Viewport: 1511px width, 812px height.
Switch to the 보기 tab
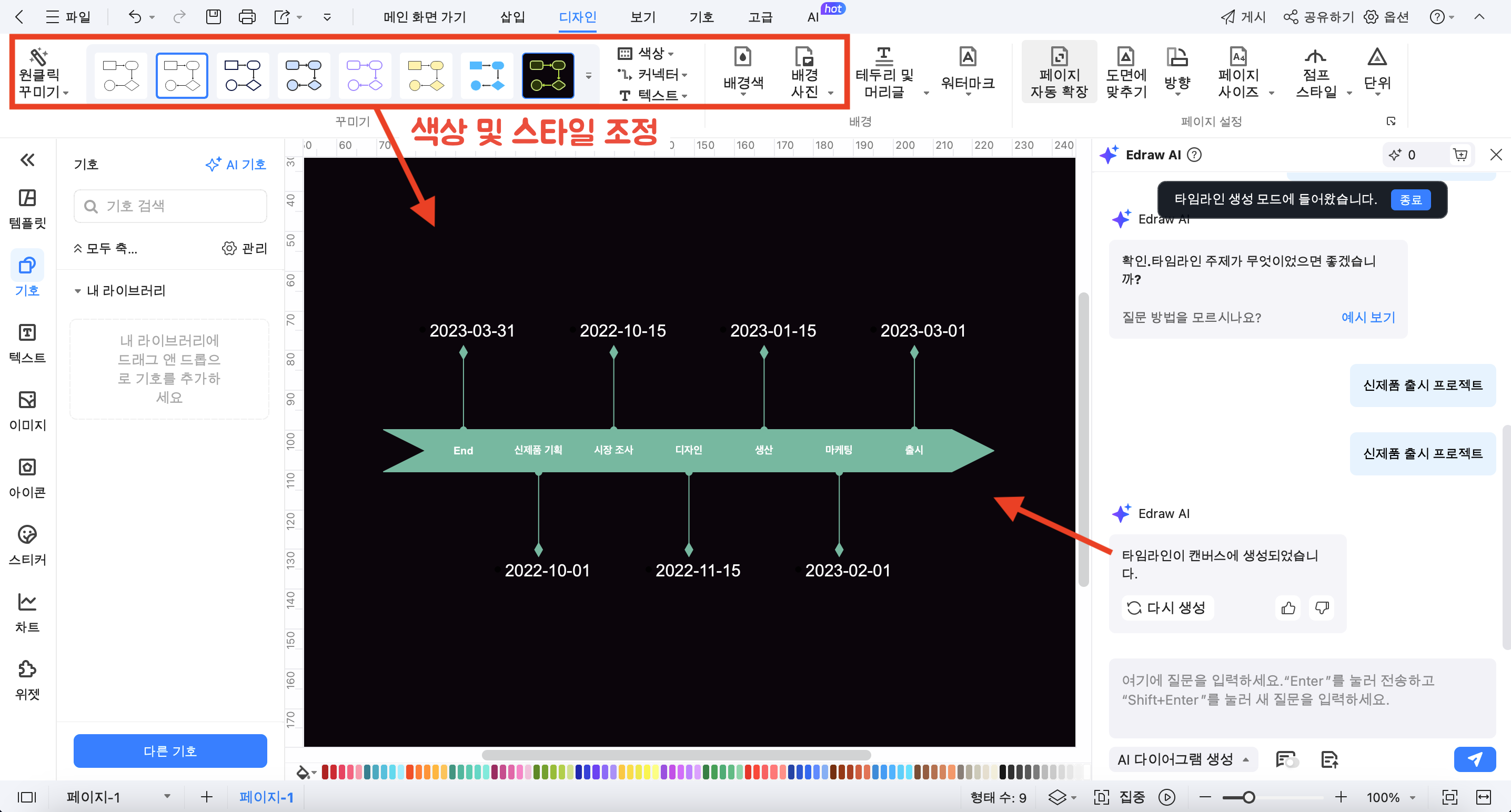[643, 16]
